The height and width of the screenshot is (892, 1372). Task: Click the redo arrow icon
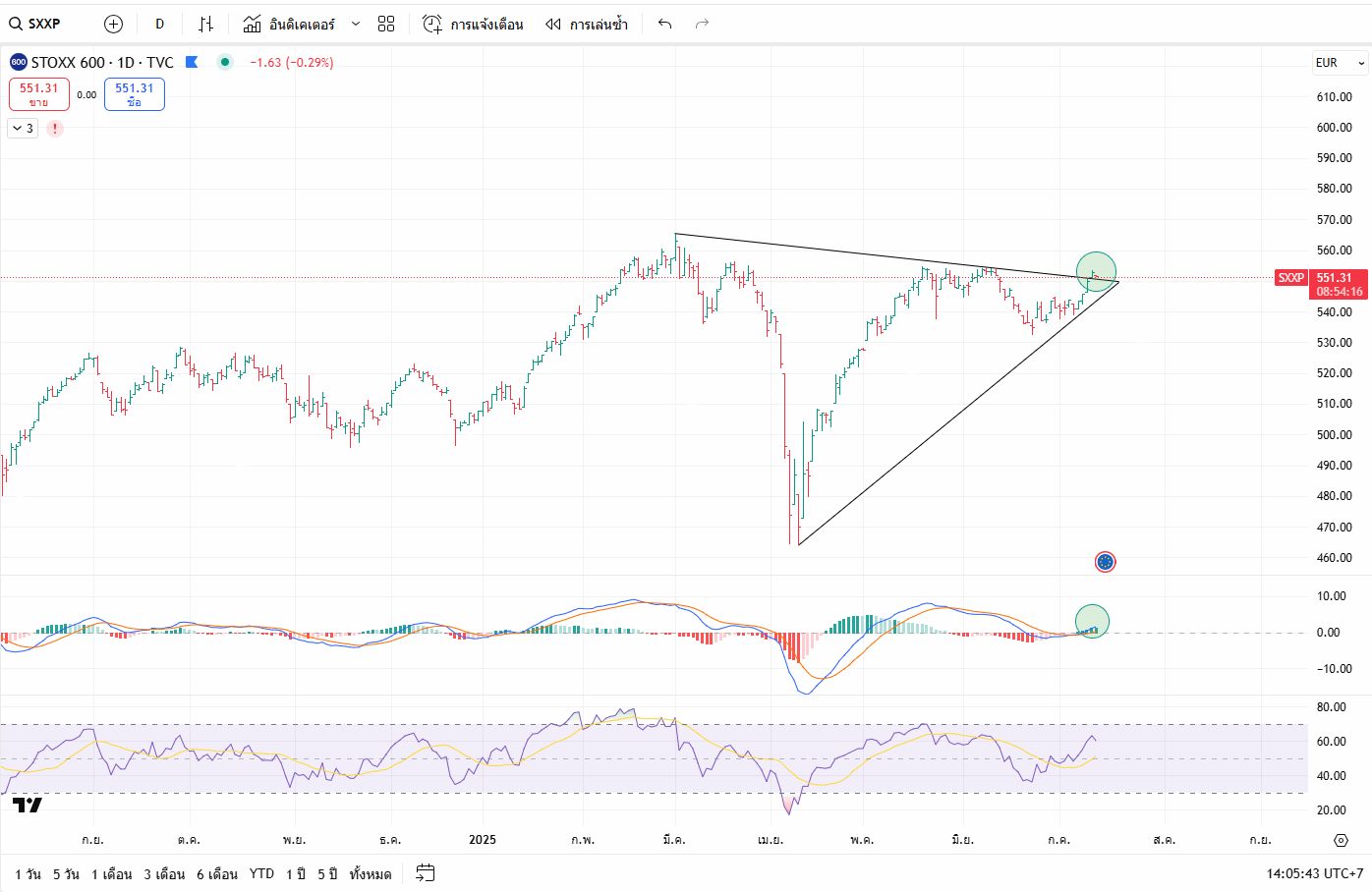[702, 24]
